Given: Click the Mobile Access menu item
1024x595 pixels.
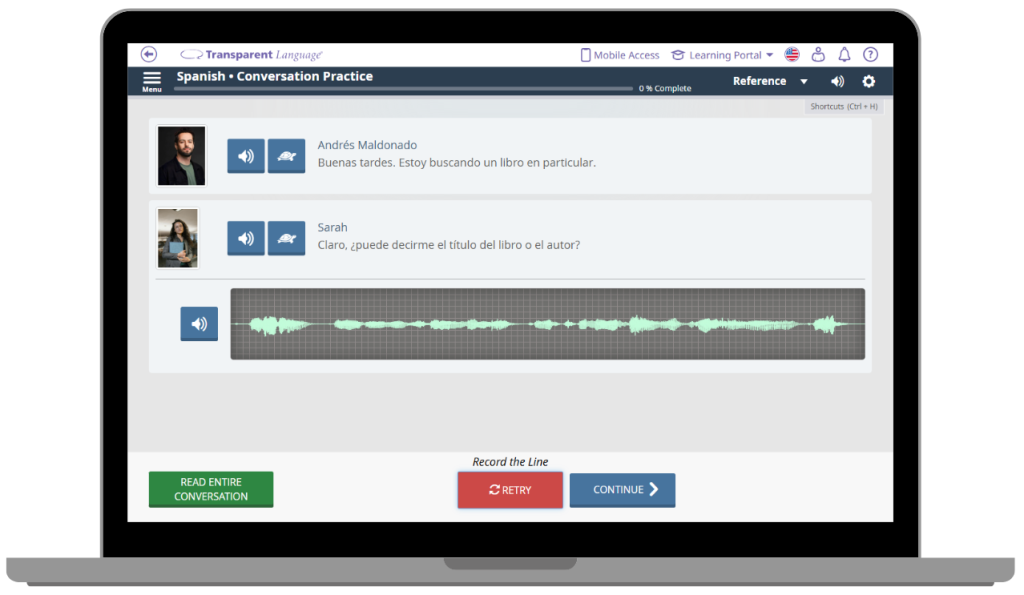Looking at the screenshot, I should [620, 55].
